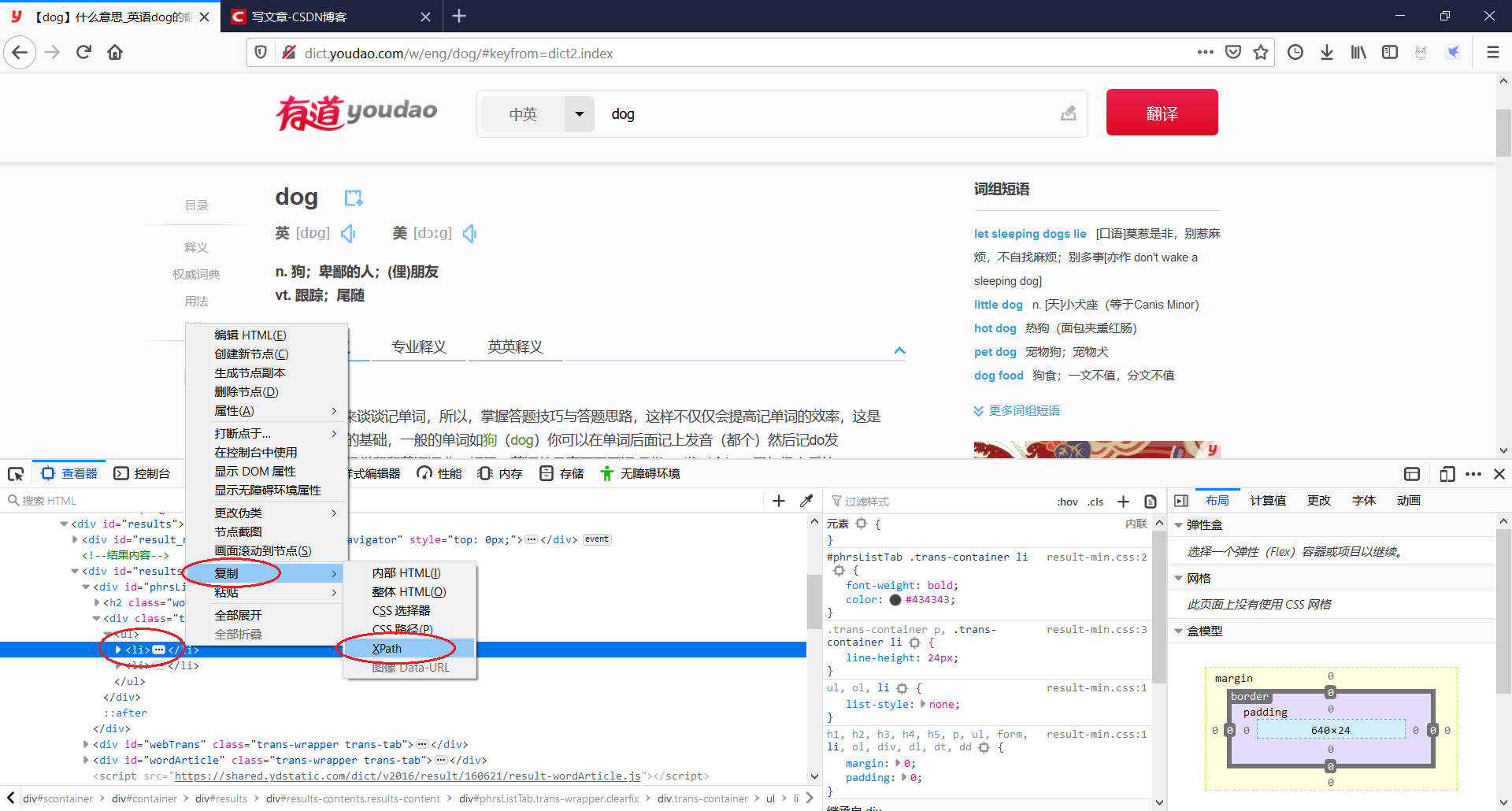This screenshot has height=811, width=1512.
Task: Choose CSS 选择器 from copy submenu
Action: pos(409,611)
